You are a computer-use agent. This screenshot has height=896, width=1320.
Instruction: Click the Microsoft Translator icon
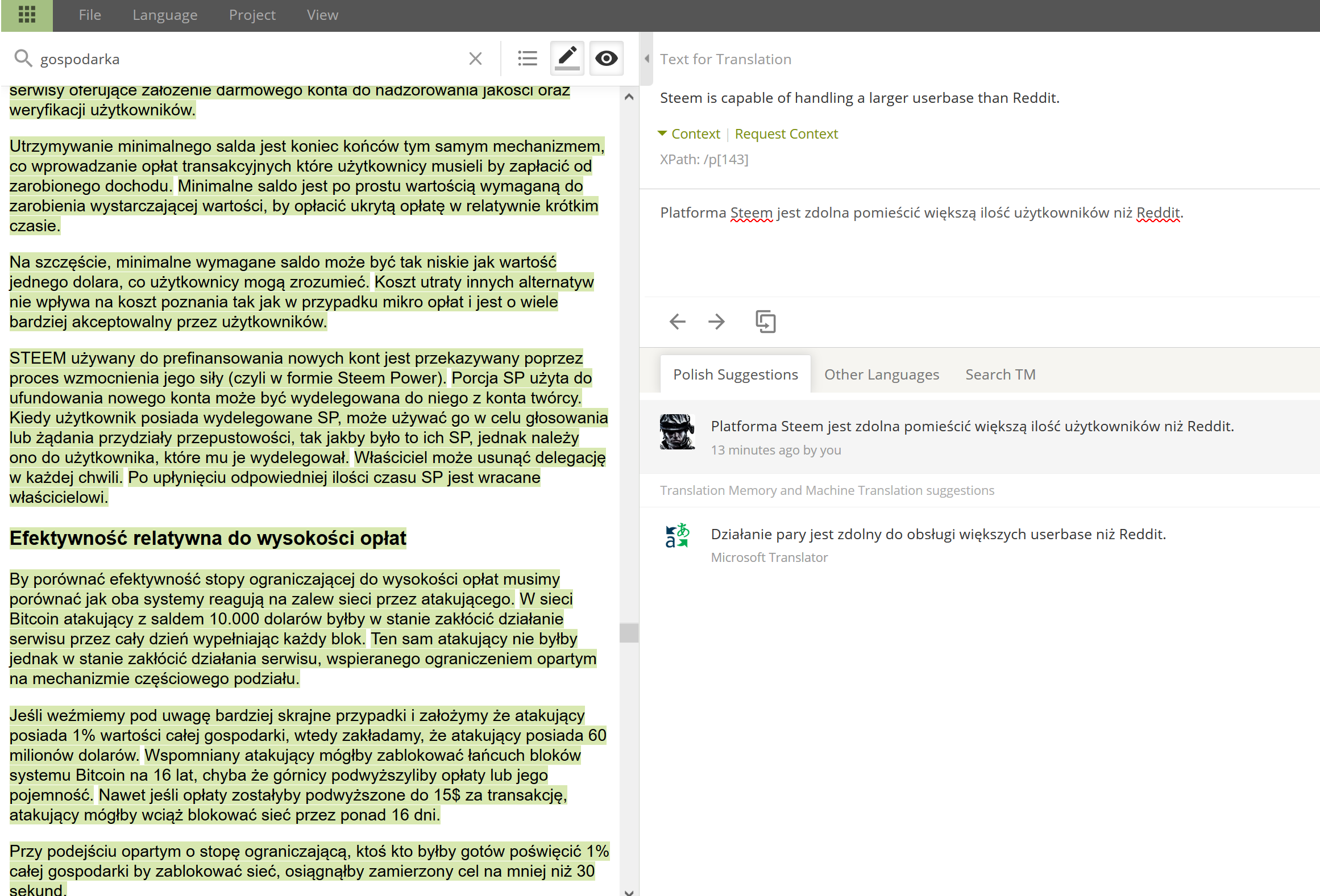676,536
